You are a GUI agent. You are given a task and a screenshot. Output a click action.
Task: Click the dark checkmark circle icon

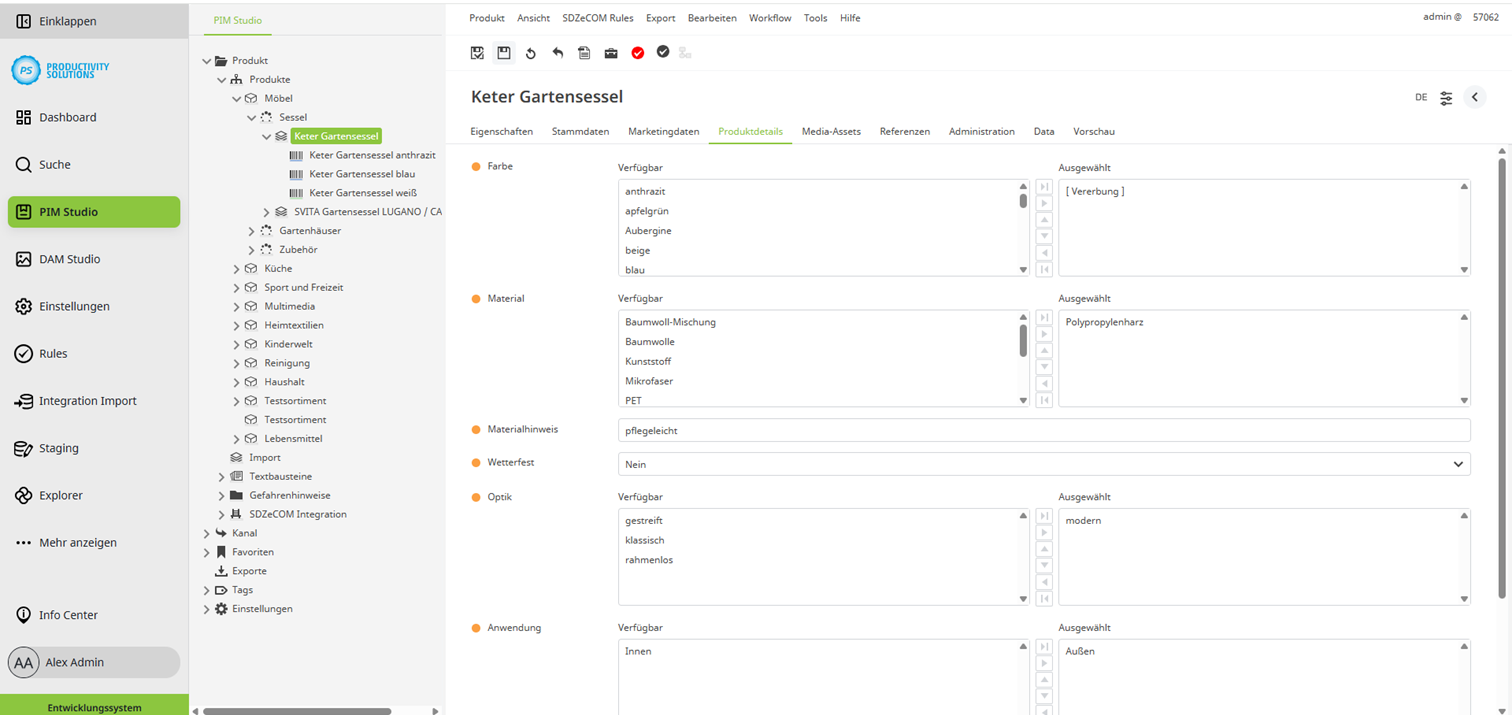(x=663, y=52)
